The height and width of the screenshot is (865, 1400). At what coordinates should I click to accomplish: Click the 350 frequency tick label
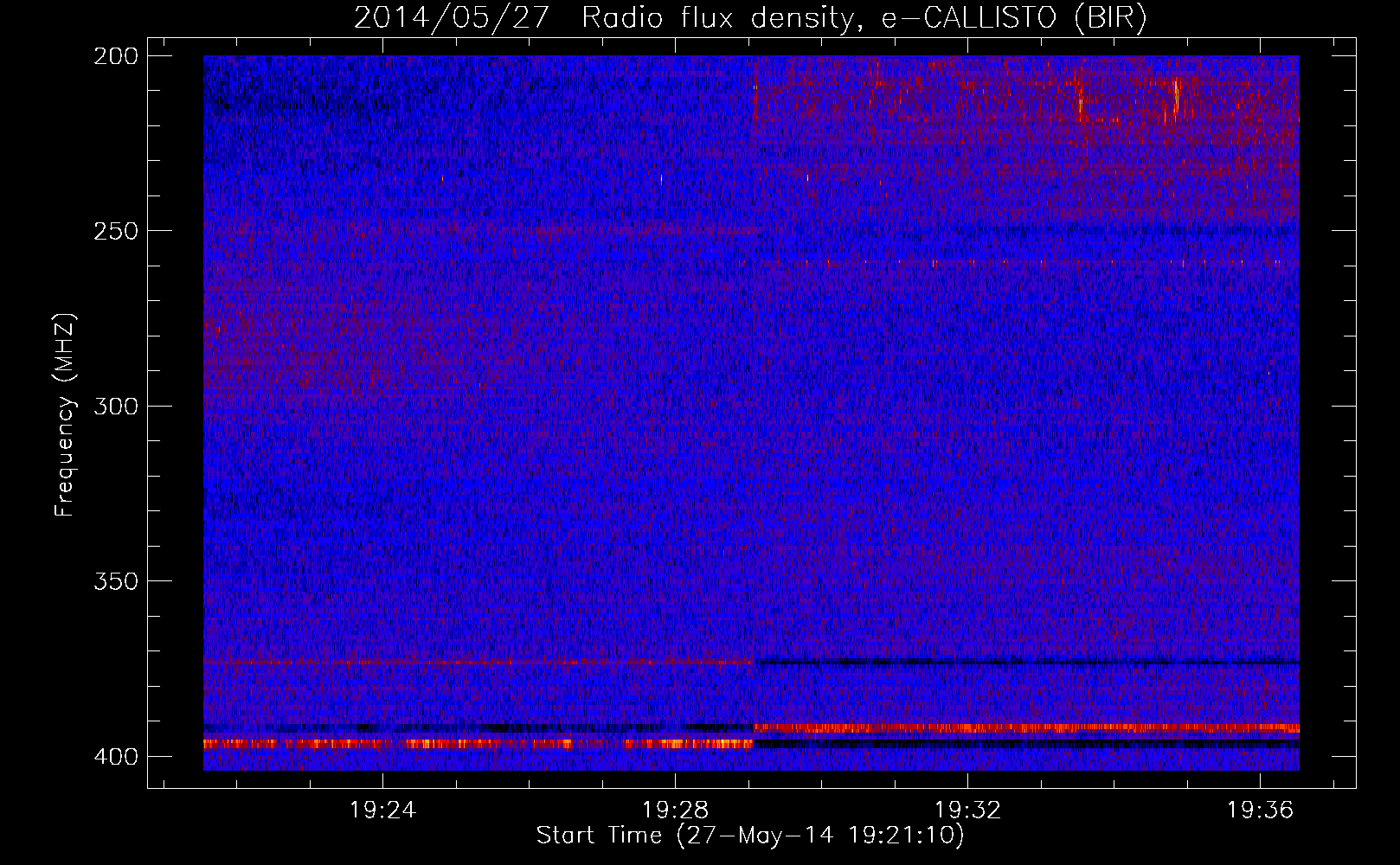(116, 581)
